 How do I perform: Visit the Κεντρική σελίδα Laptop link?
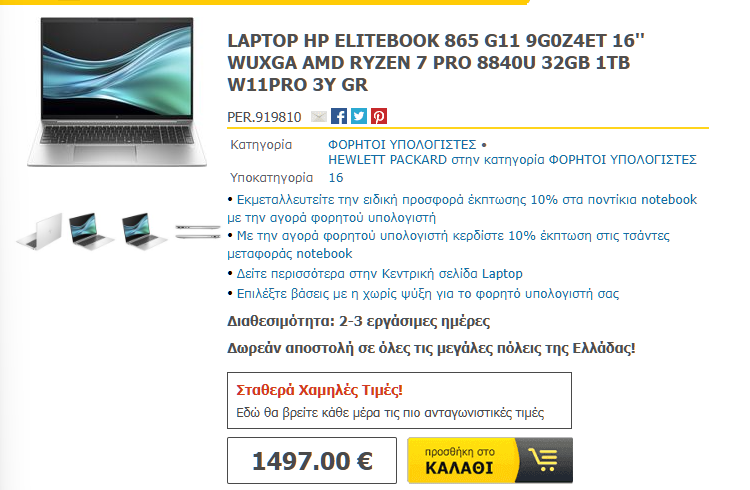[x=379, y=274]
